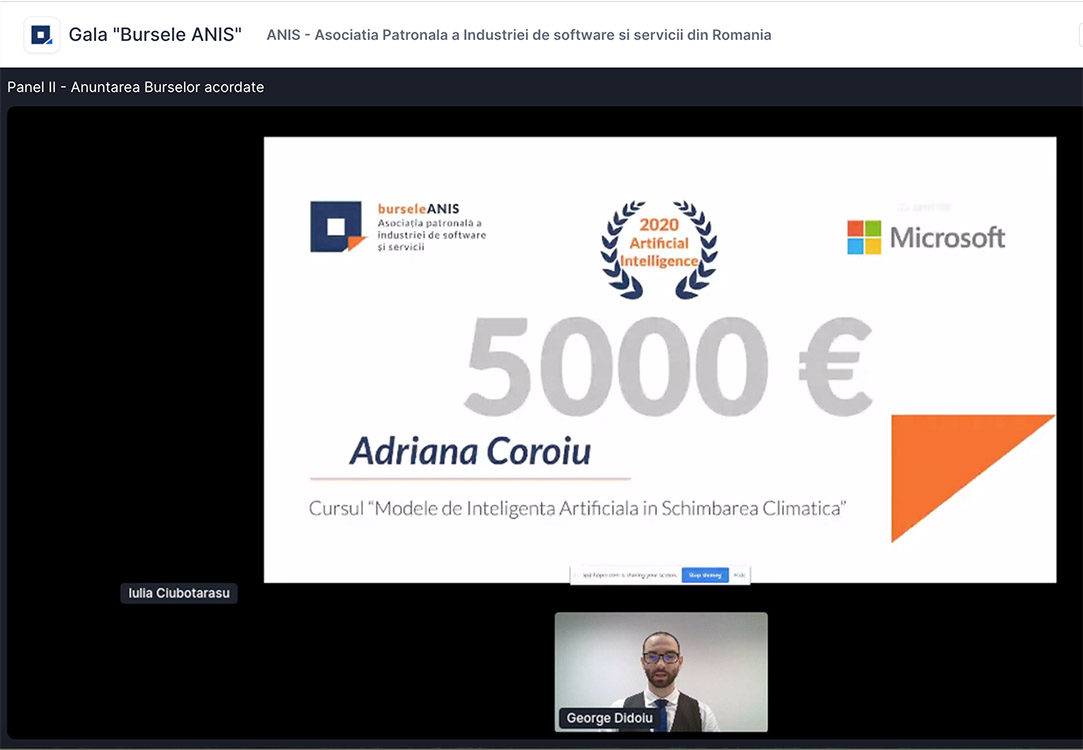This screenshot has width=1083, height=750.
Task: Click the burseleANIS association description text
Action: click(x=432, y=235)
